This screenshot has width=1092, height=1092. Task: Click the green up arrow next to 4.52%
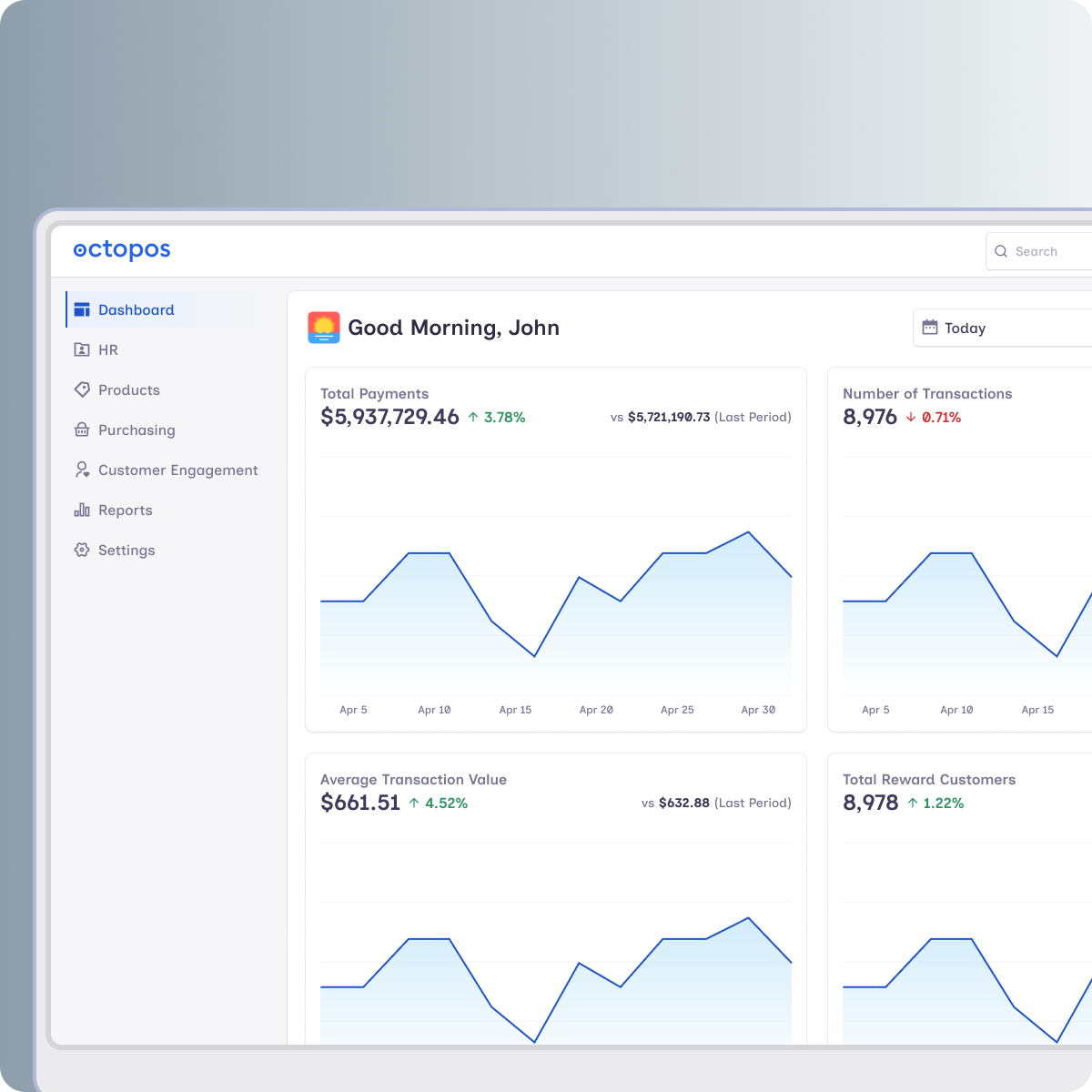(414, 804)
